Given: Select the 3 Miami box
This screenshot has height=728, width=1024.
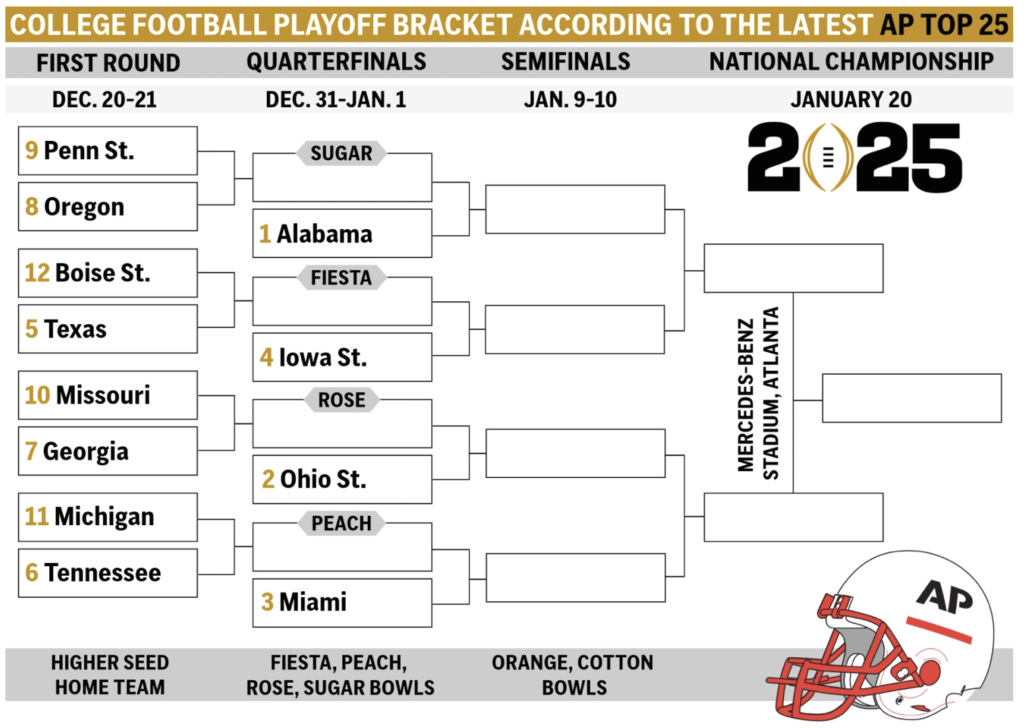Looking at the screenshot, I should 342,602.
